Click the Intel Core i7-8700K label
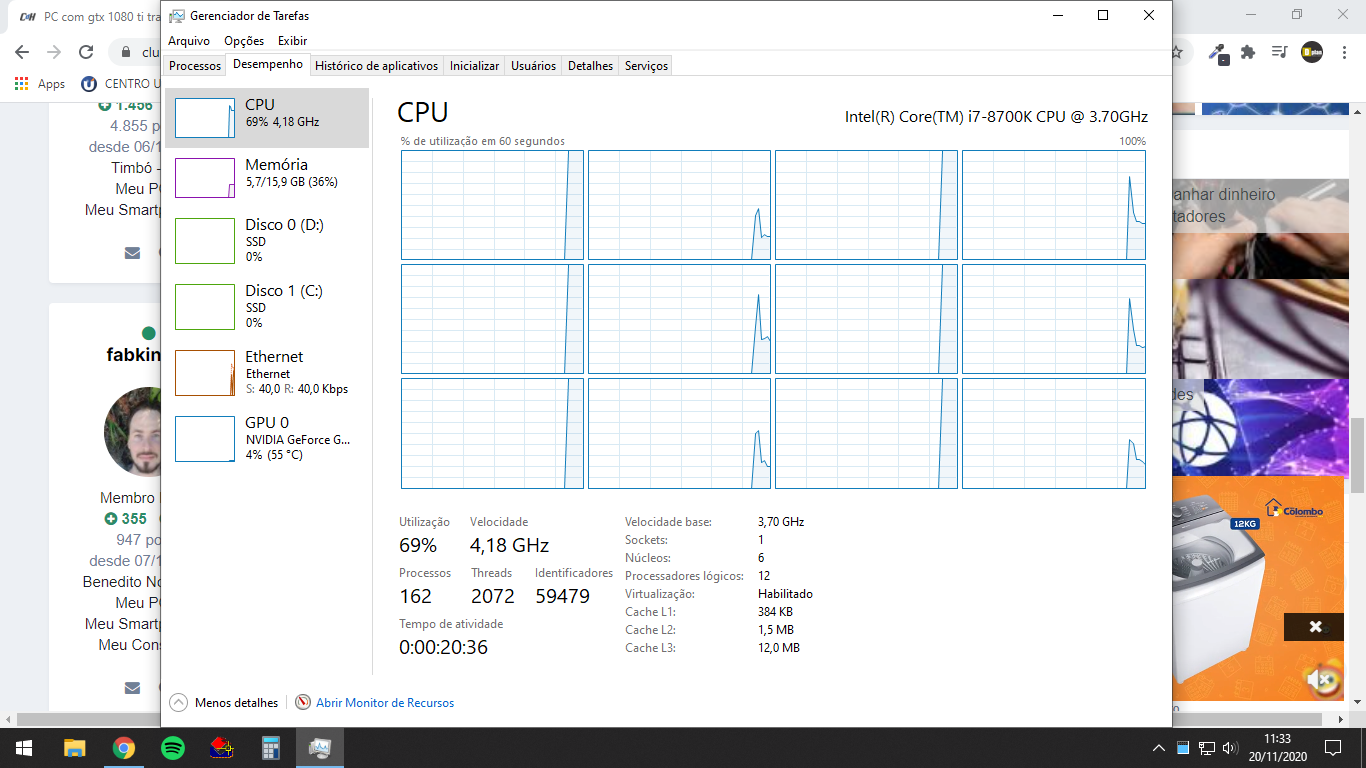1366x768 pixels. pos(996,116)
